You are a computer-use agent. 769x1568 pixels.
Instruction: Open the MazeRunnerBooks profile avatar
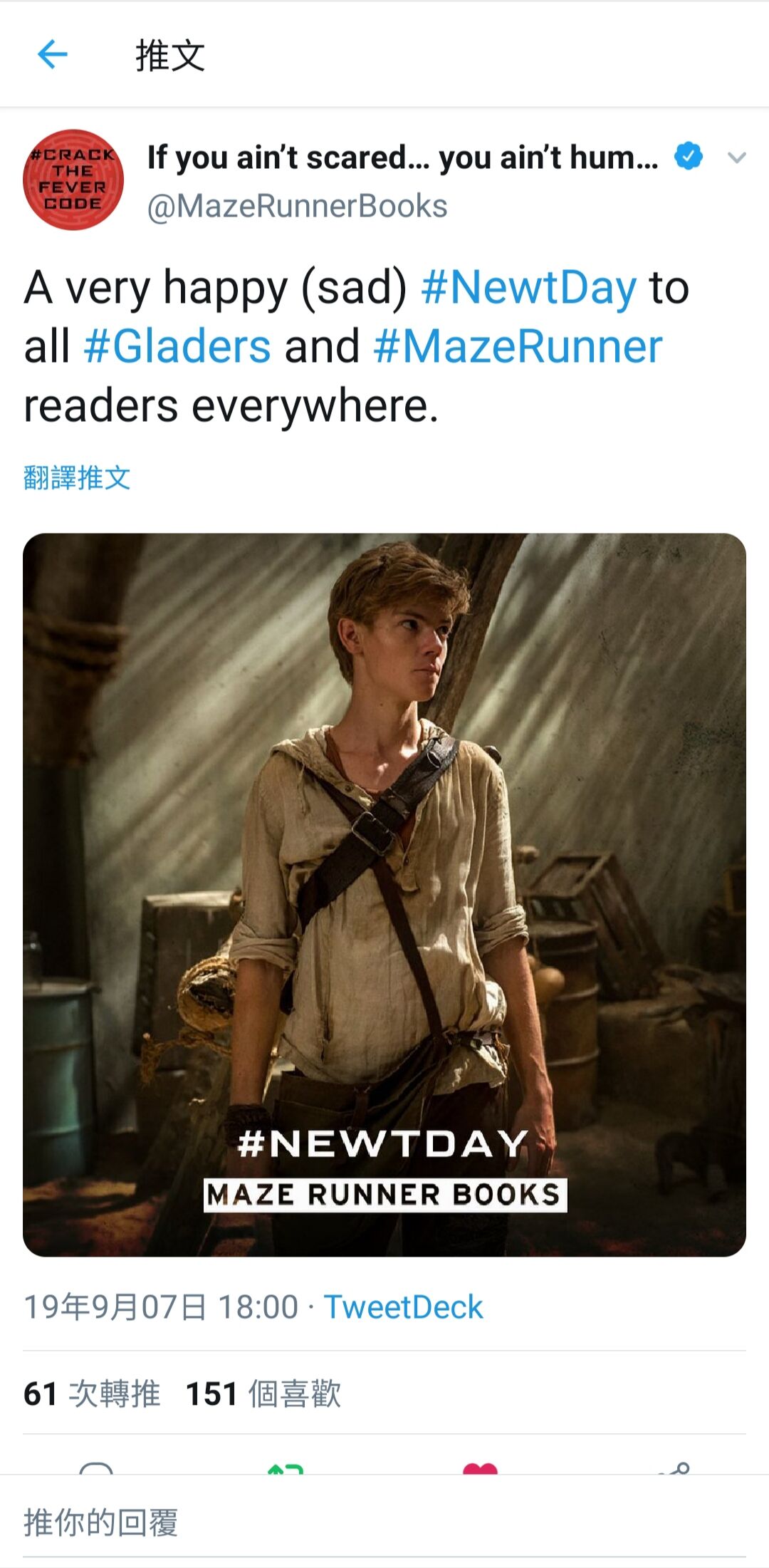73,180
